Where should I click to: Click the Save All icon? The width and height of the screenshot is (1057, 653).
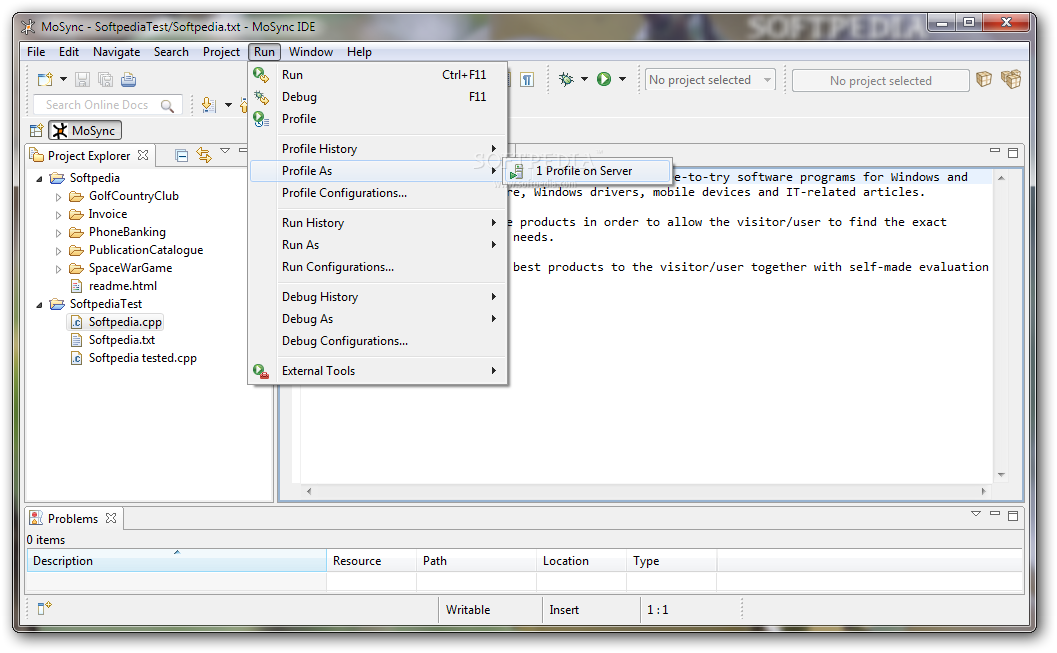click(105, 80)
